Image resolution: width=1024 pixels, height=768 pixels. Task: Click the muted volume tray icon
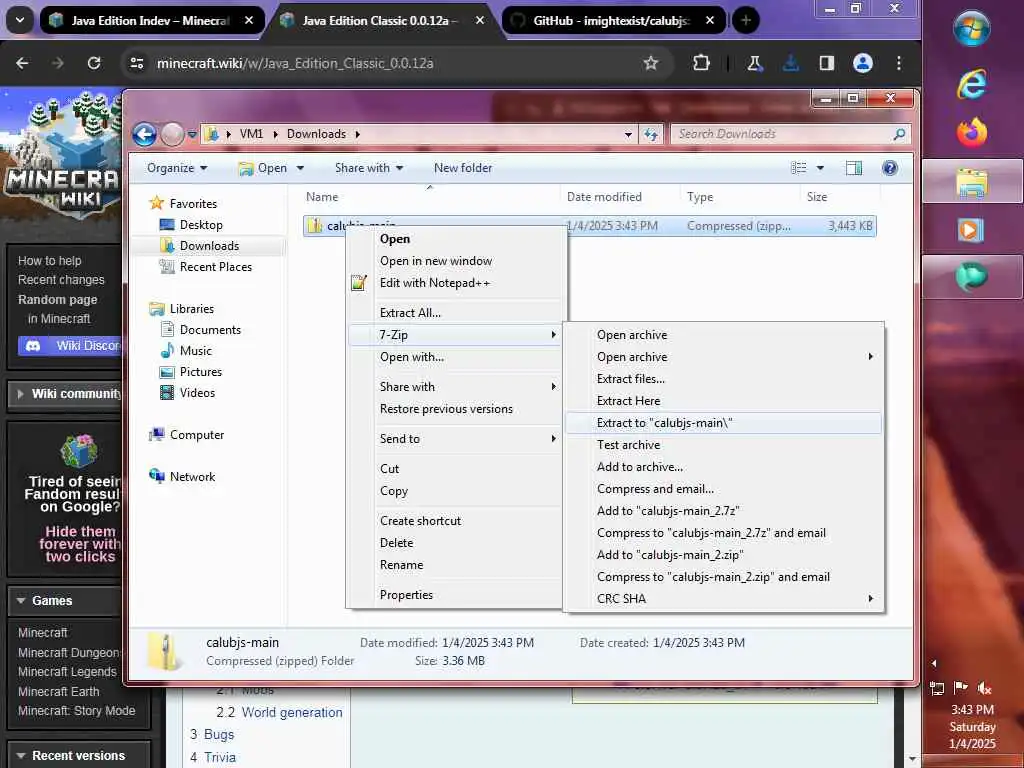click(x=984, y=688)
